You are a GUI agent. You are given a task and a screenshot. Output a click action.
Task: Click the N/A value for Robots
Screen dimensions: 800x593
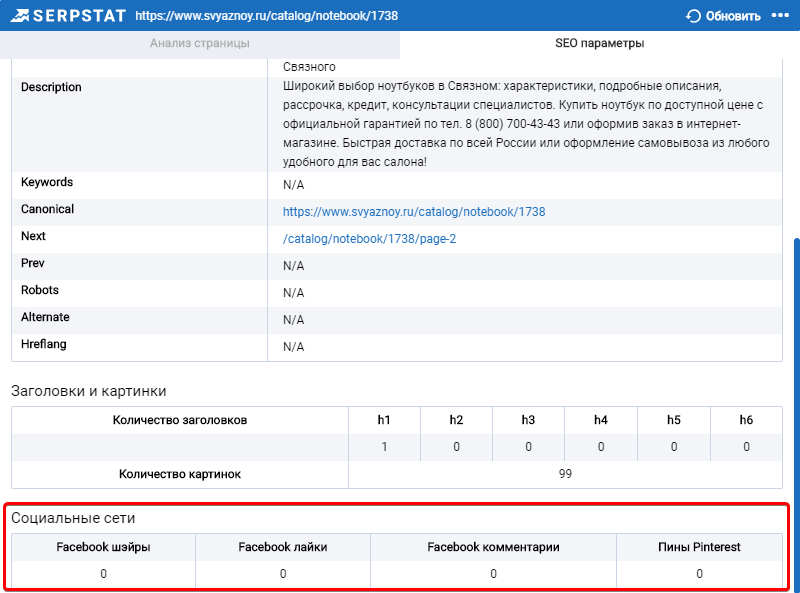[x=293, y=293]
